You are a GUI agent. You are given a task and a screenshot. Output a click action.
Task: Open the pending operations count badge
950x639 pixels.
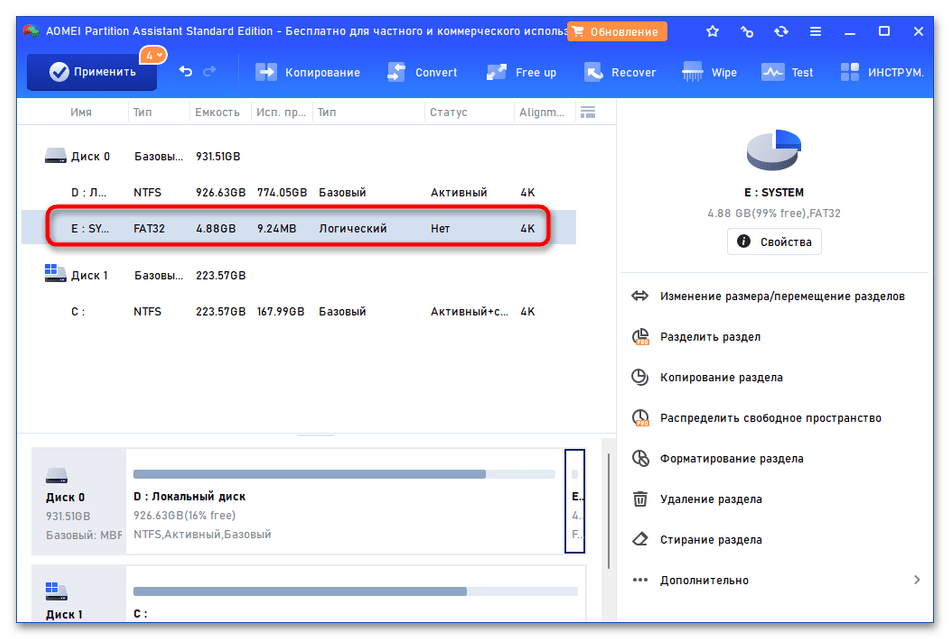tap(153, 55)
